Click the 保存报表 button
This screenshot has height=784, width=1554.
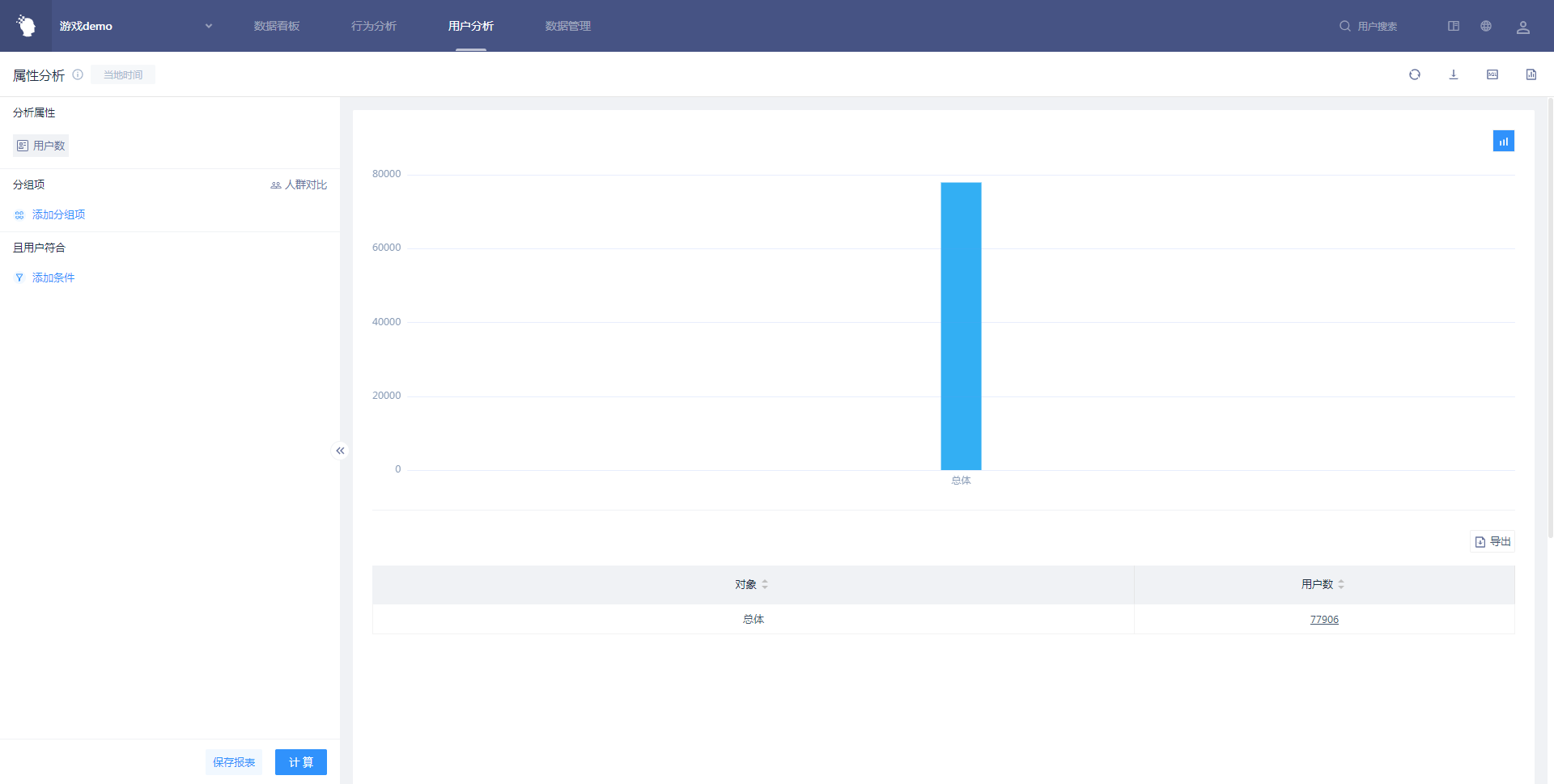(x=234, y=762)
